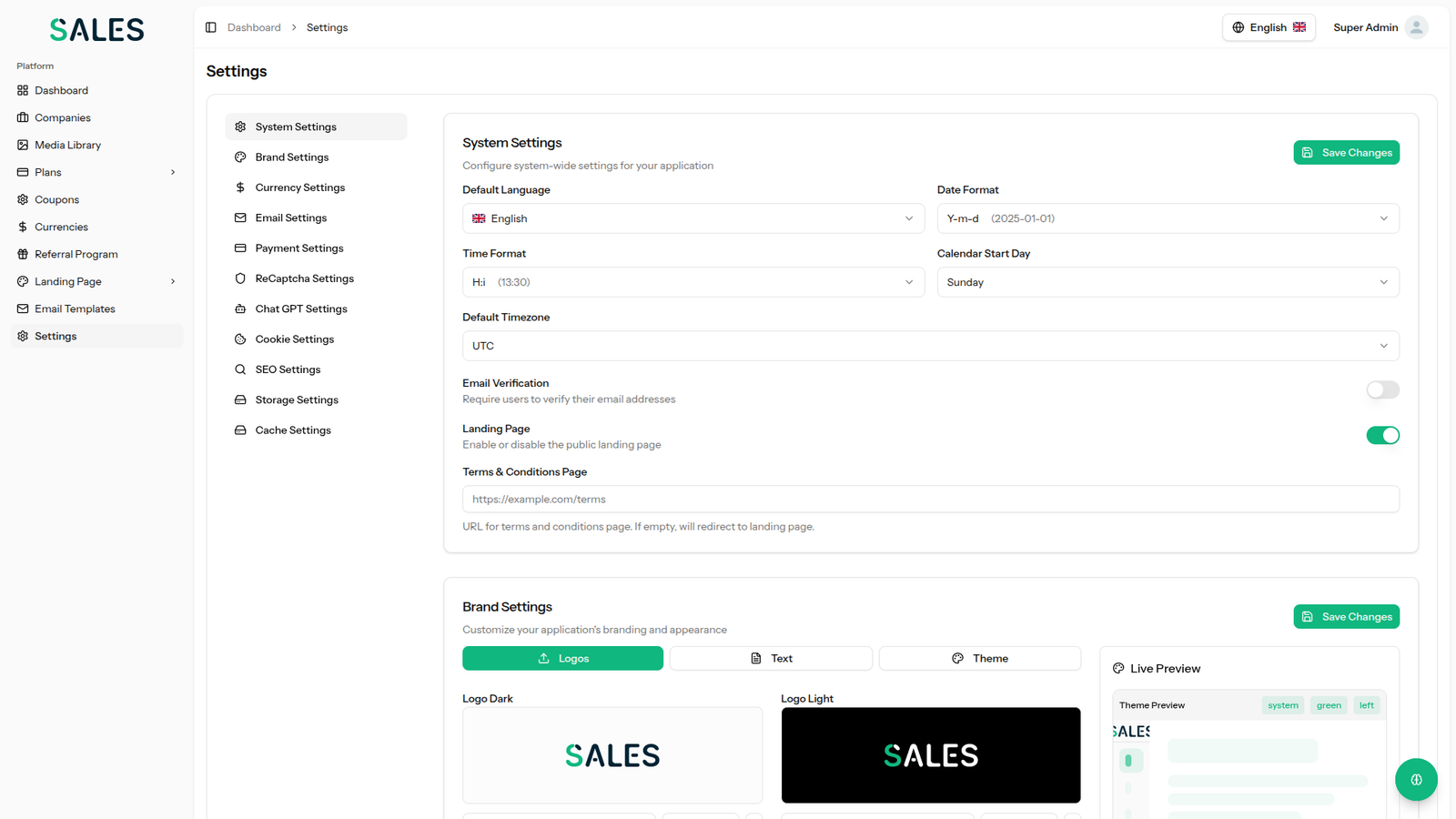1456x819 pixels.
Task: Click the floating green button at bottom right
Action: (1416, 780)
